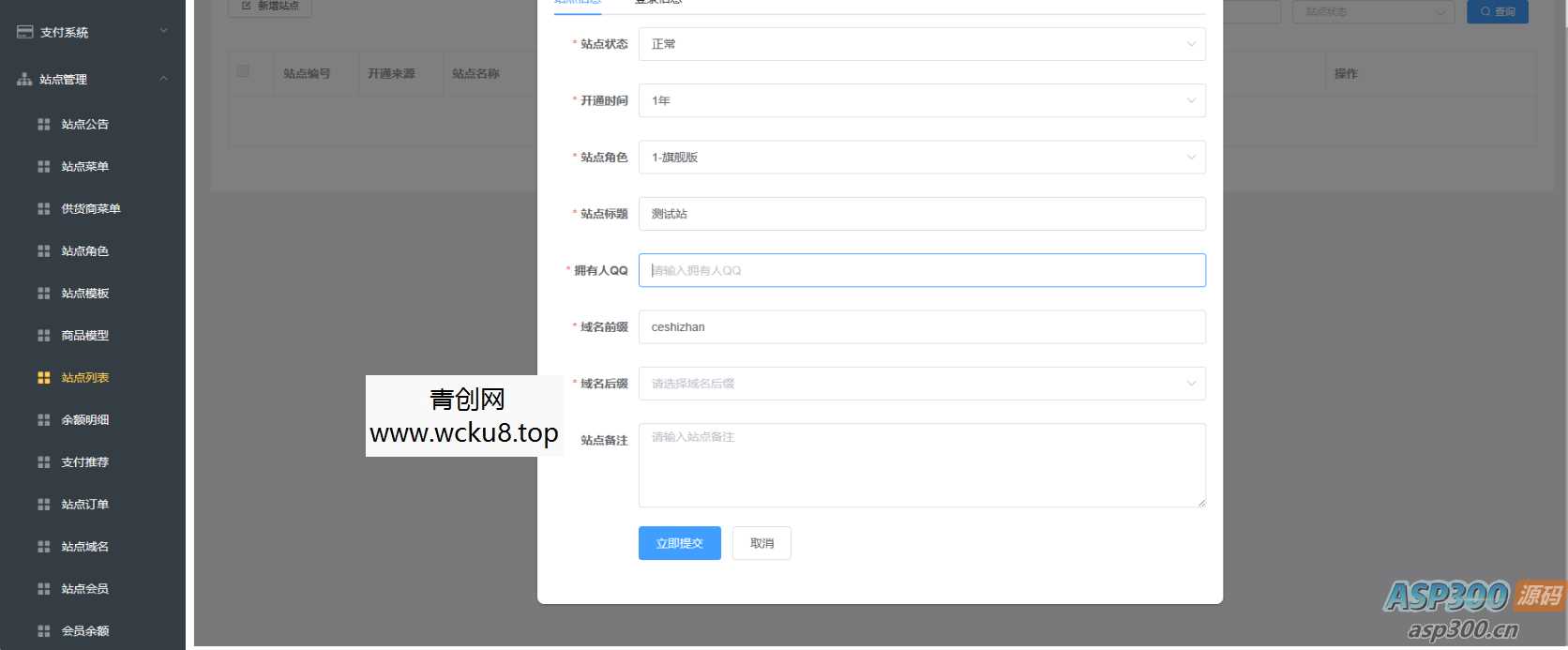Screen dimensions: 1568x650
Task: Open 站点列表 in the sidebar
Action: [x=84, y=377]
